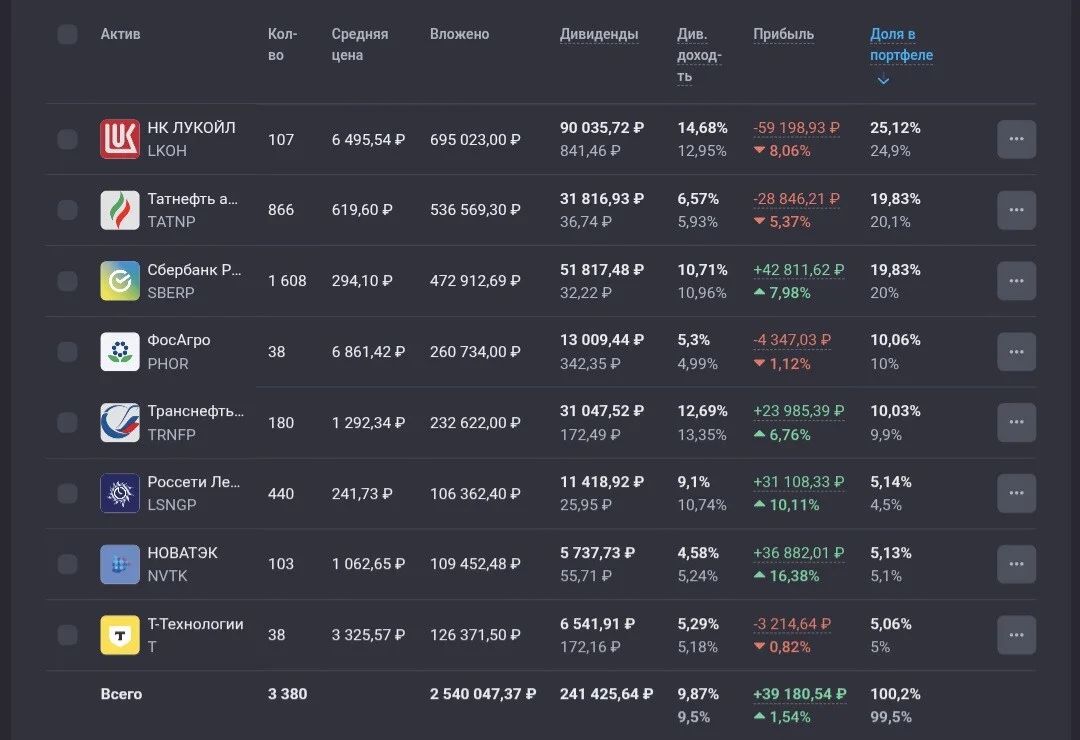This screenshot has width=1080, height=740.
Task: Click the PhosAgro PHOR logo icon
Action: point(120,351)
